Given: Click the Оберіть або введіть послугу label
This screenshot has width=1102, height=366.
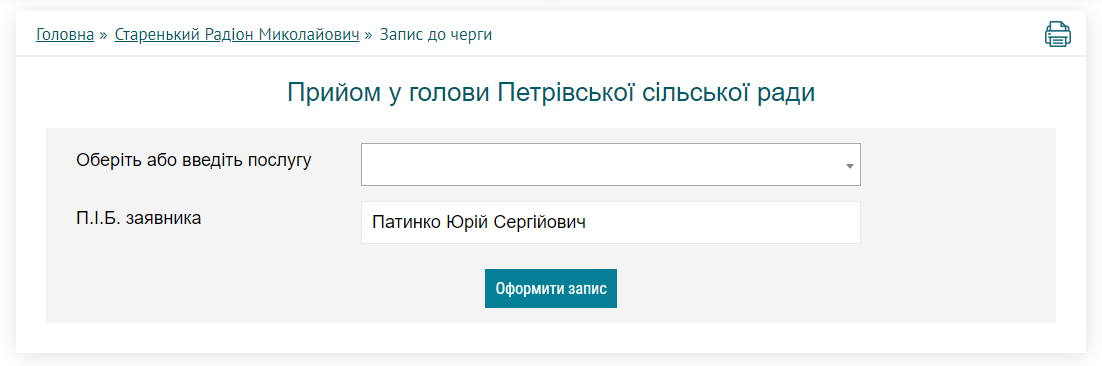Looking at the screenshot, I should tap(194, 160).
